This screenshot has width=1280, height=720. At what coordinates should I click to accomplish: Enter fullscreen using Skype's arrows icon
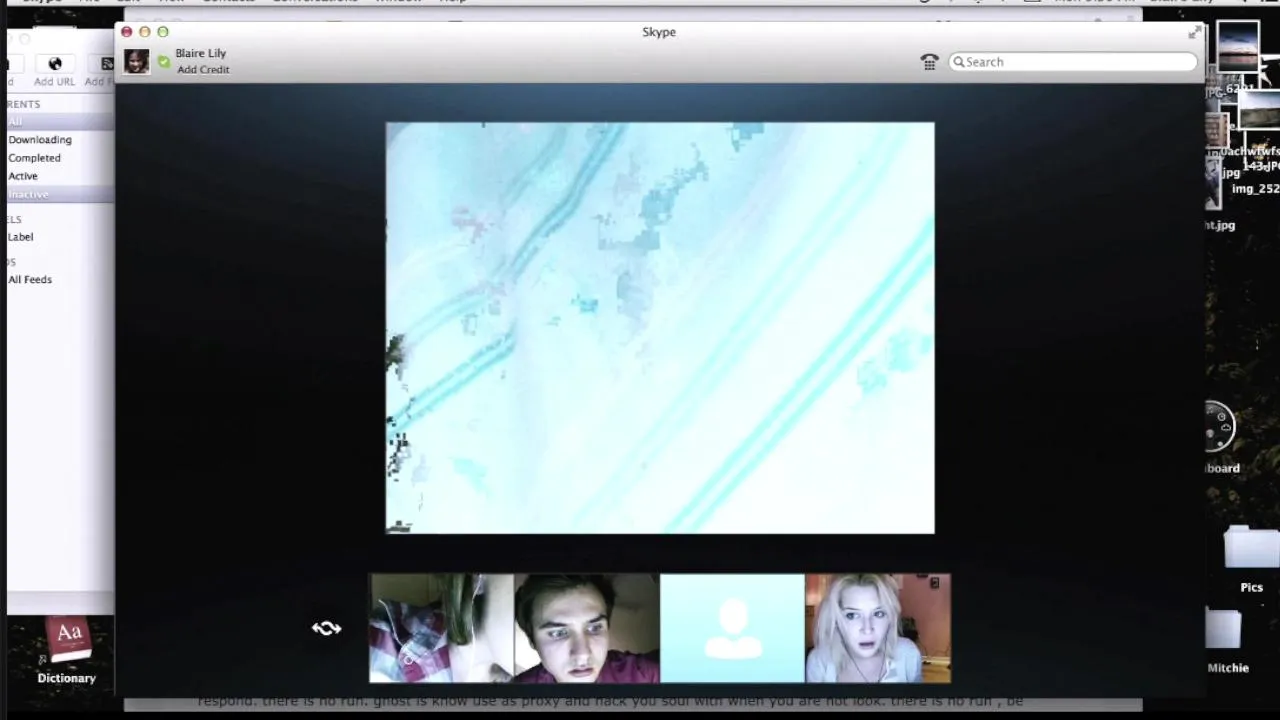[1194, 33]
